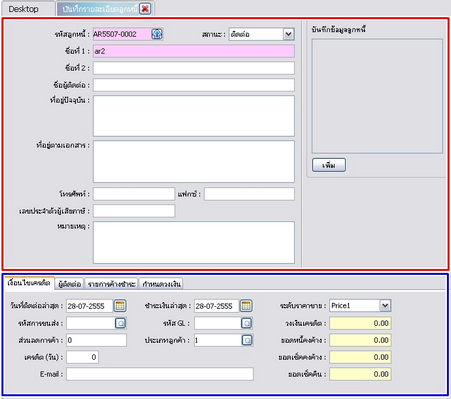Click the ชำระเงินล่าสุด date field 28-07-2555
The width and height of the screenshot is (451, 399).
click(217, 306)
